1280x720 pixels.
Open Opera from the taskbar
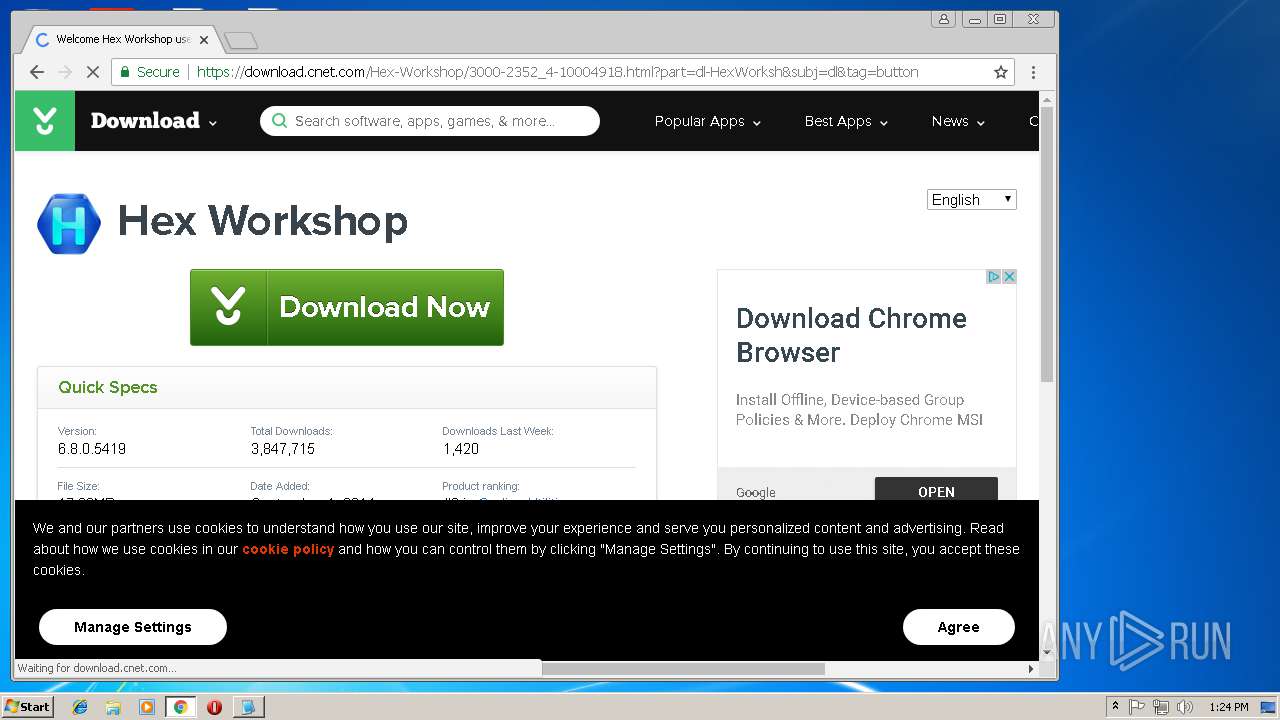point(214,707)
